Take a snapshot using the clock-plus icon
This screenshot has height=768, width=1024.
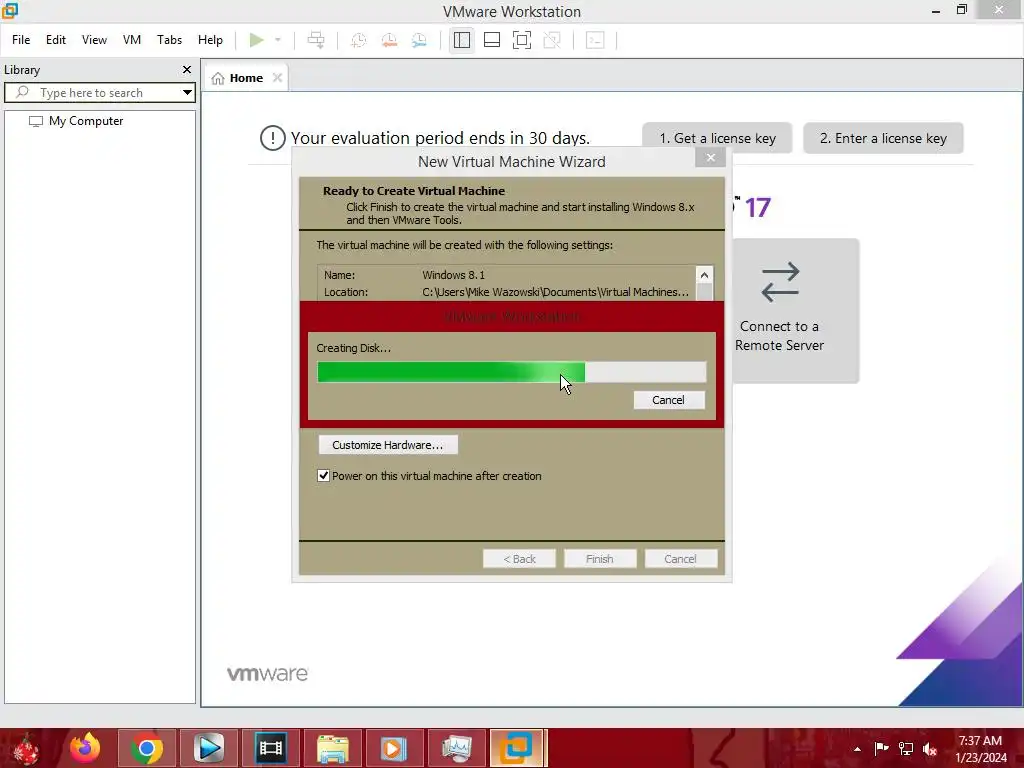pos(358,40)
